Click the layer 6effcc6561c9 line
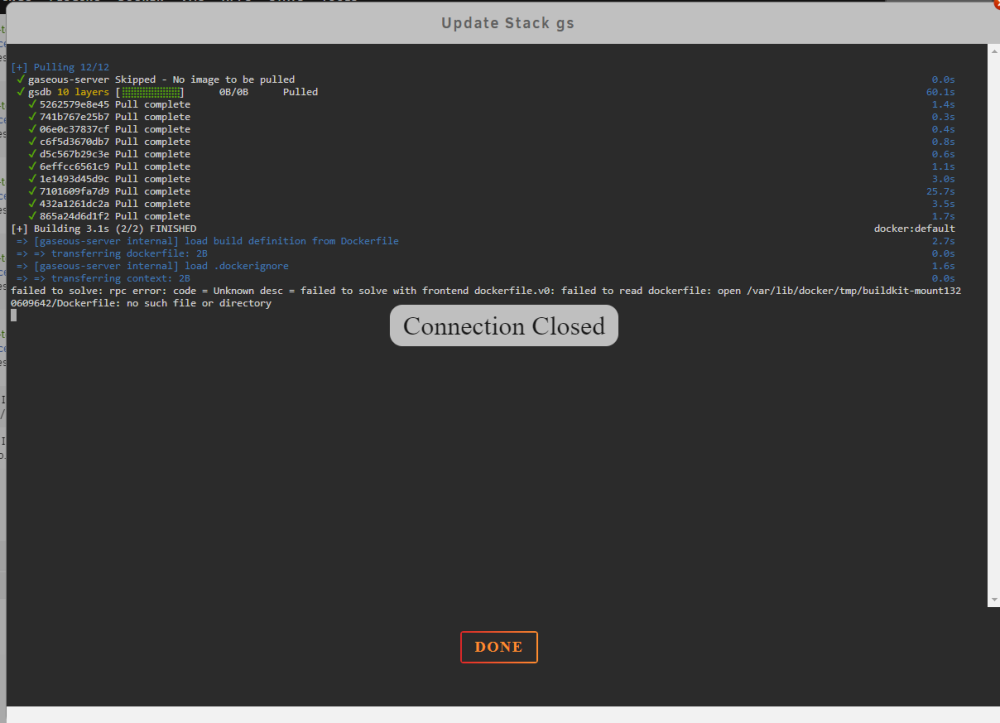This screenshot has height=723, width=1000. click(x=109, y=166)
